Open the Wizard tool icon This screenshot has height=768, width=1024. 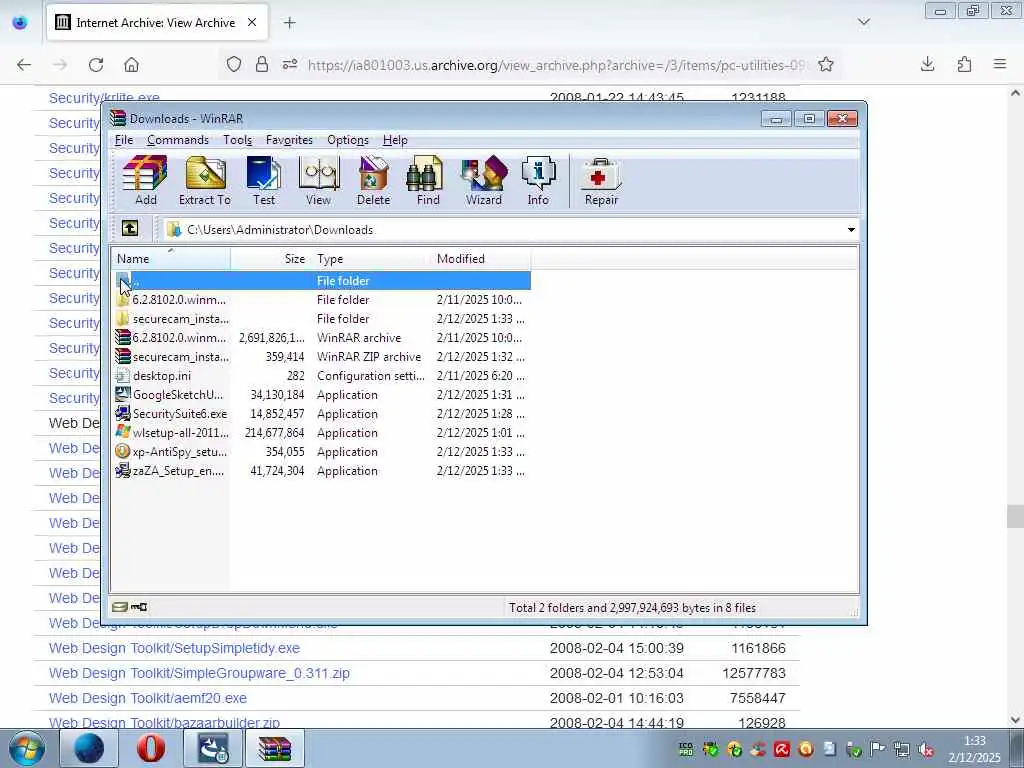484,181
